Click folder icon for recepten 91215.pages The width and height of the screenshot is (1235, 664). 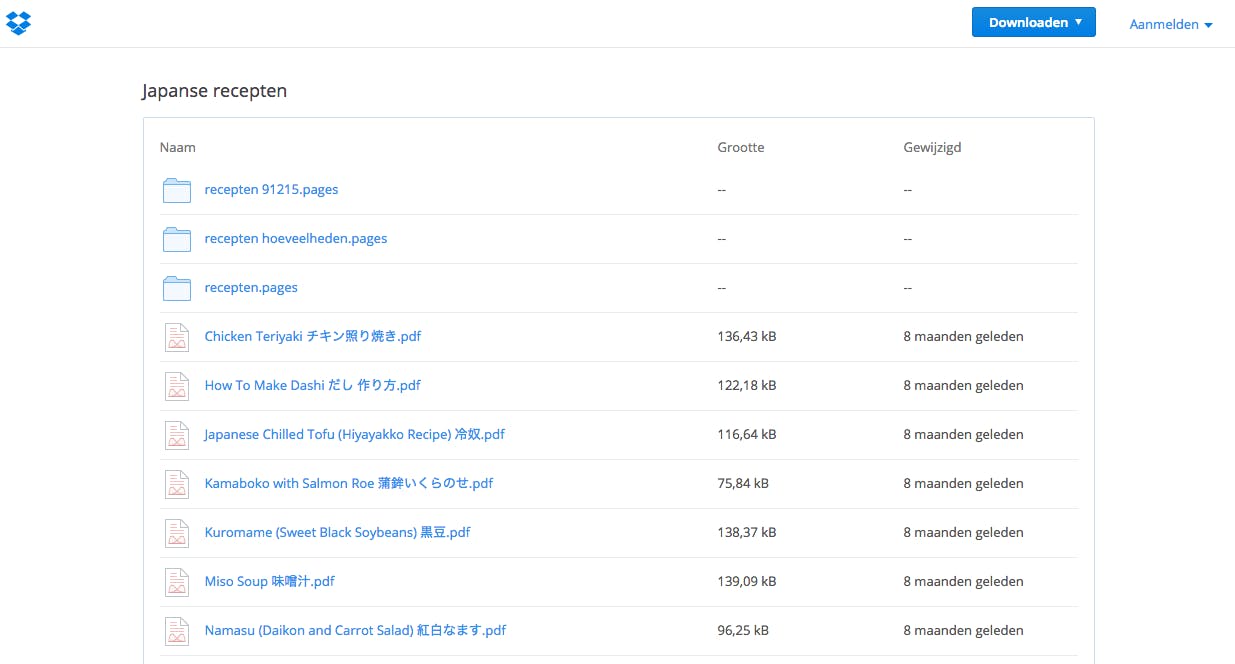point(177,190)
